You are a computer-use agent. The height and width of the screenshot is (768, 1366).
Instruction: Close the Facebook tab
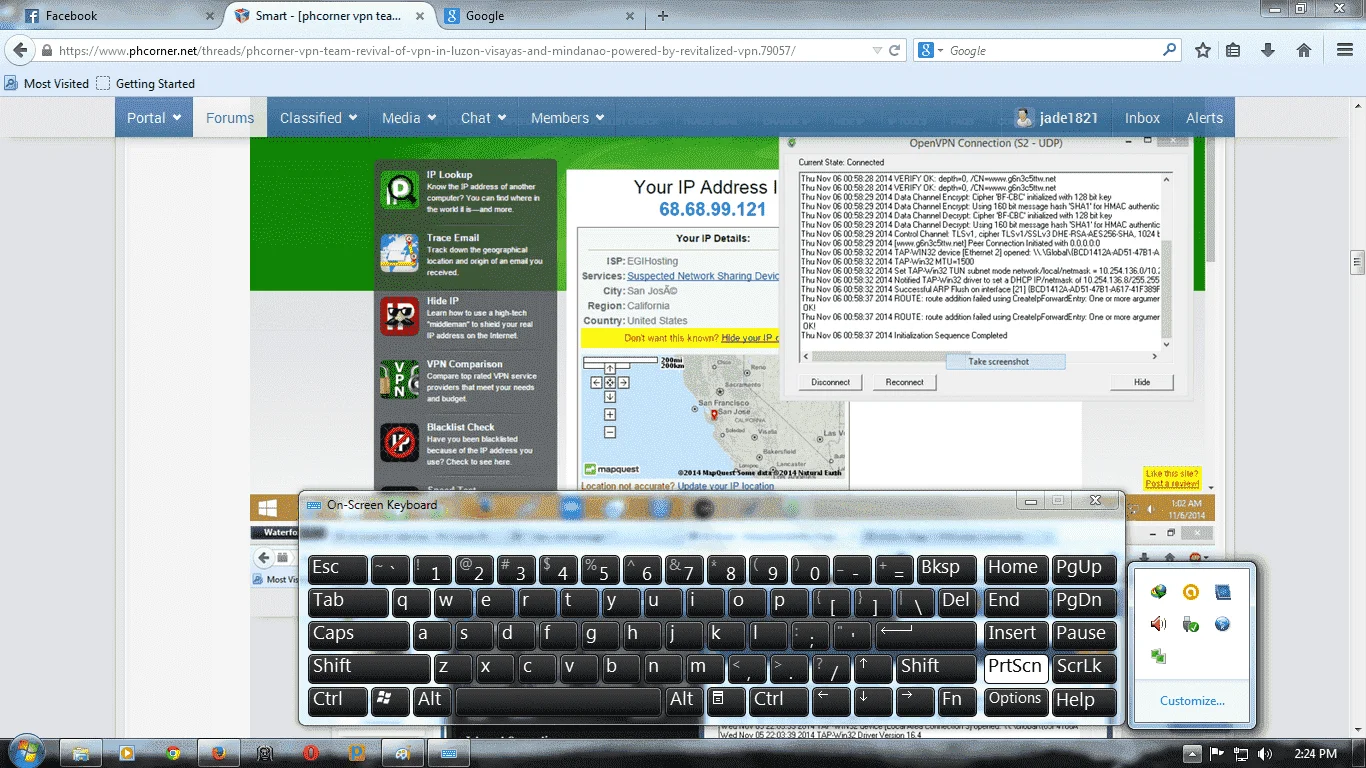(209, 16)
